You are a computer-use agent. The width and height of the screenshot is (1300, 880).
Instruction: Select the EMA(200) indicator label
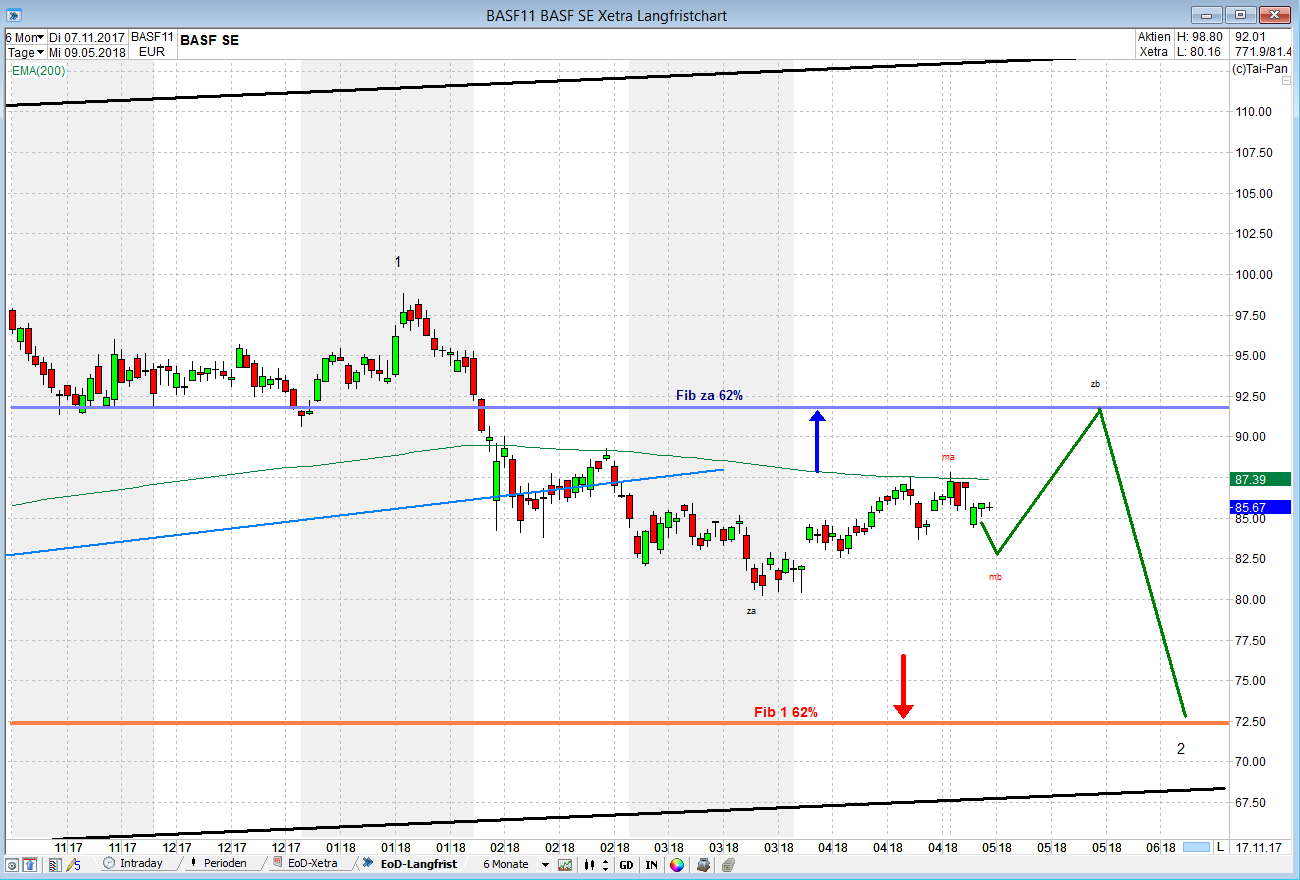click(x=38, y=71)
